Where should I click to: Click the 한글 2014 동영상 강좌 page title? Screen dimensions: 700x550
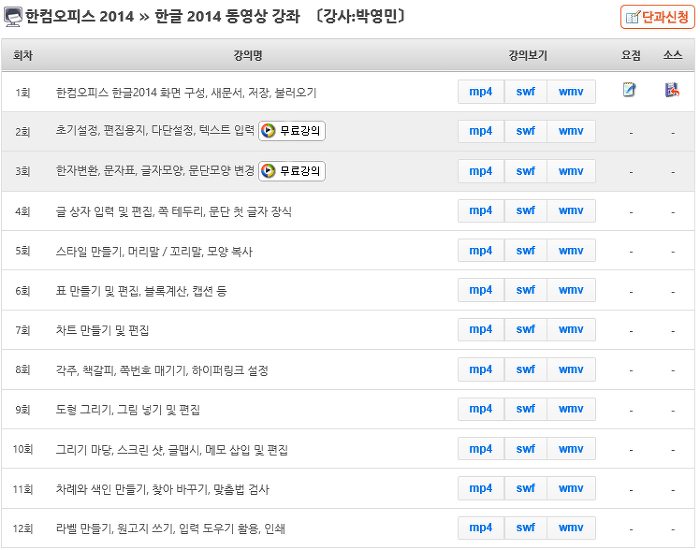pos(227,17)
